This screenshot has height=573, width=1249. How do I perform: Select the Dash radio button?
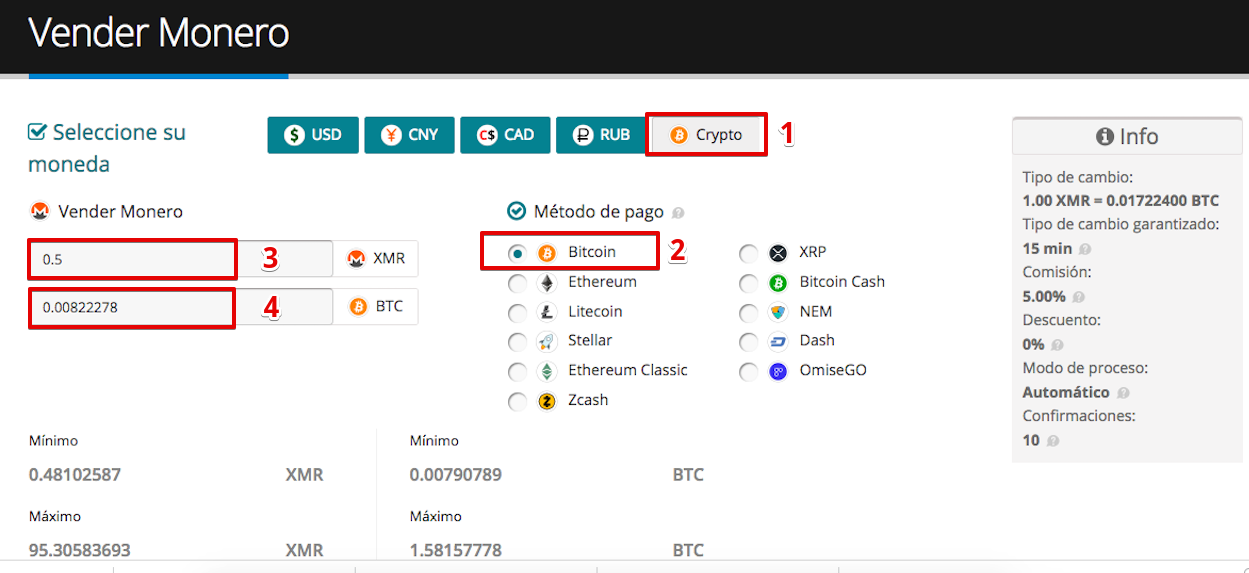click(749, 342)
